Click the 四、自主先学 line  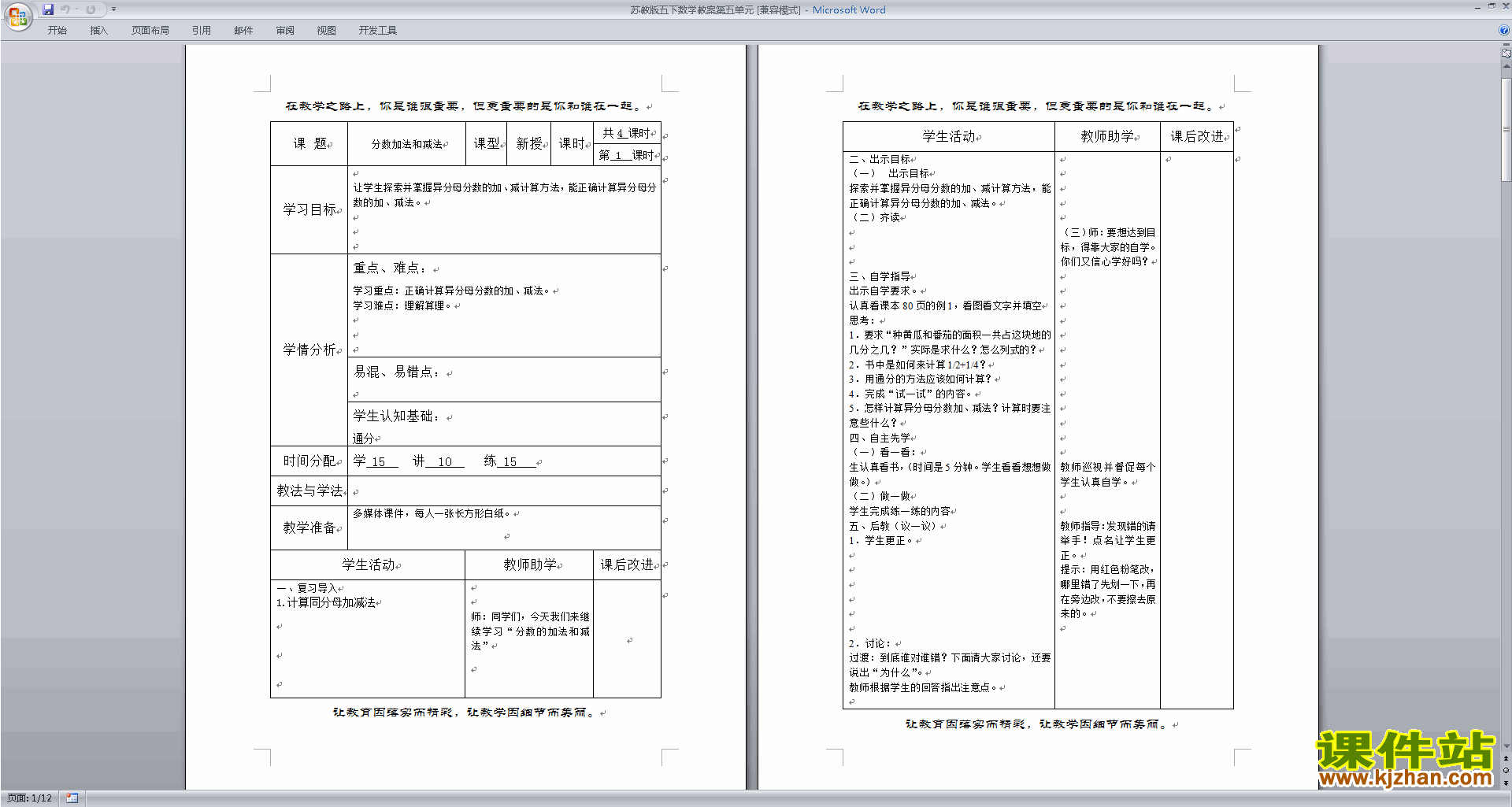tap(880, 438)
